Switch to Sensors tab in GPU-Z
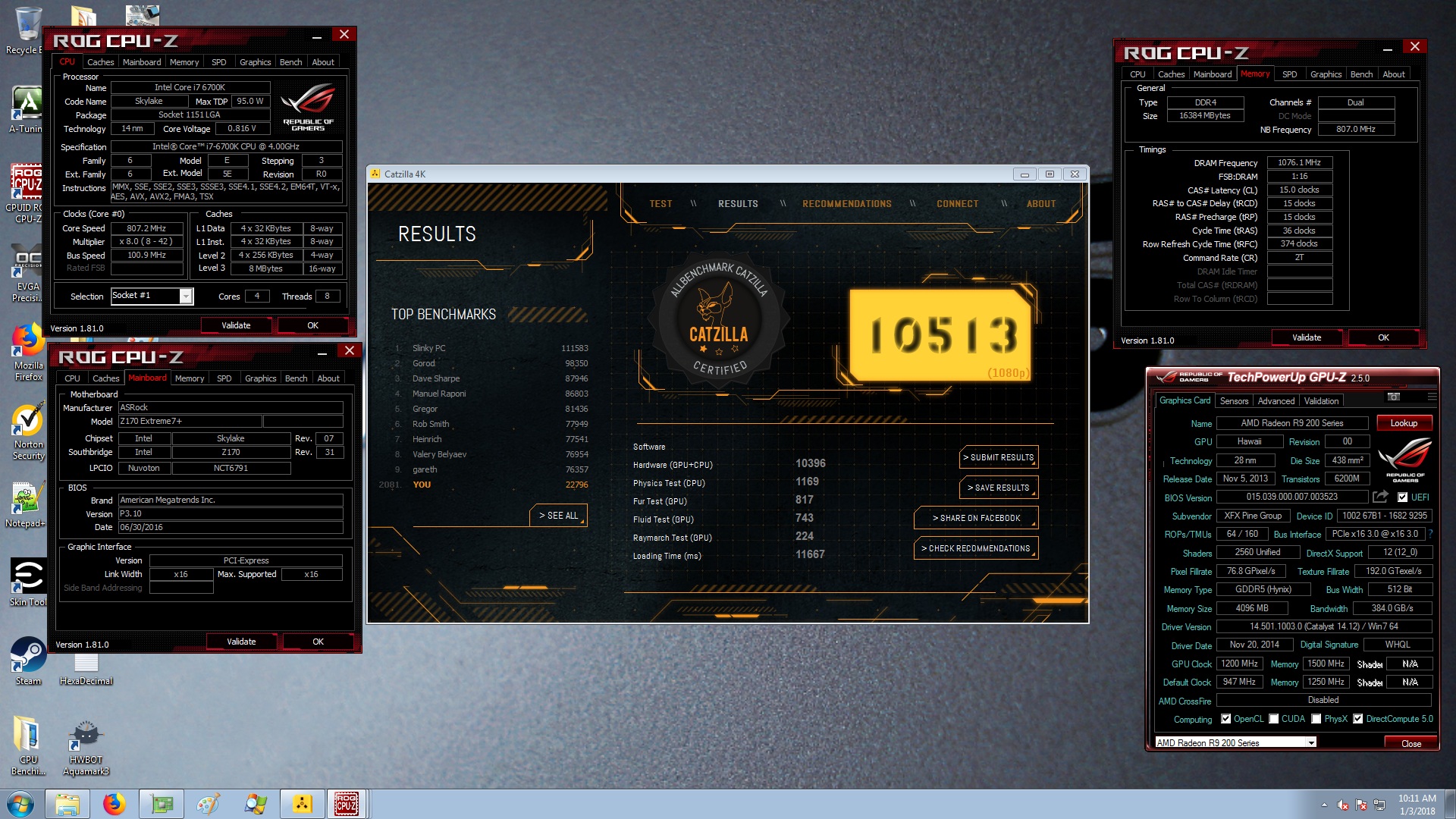This screenshot has height=819, width=1456. pyautogui.click(x=1234, y=401)
